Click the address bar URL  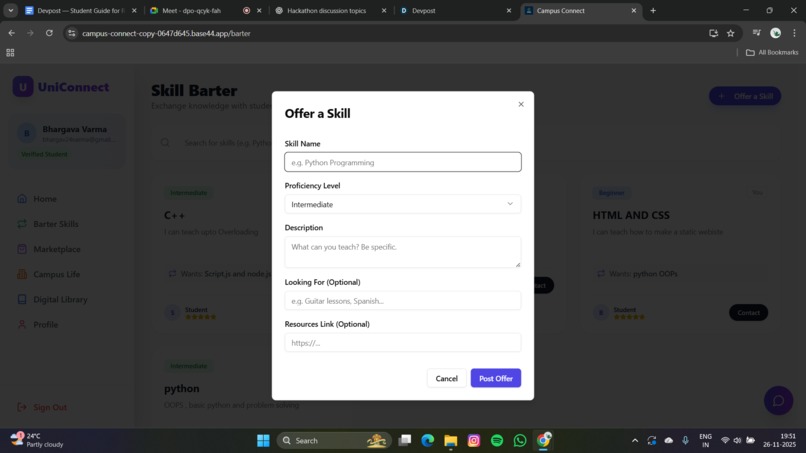pos(166,33)
